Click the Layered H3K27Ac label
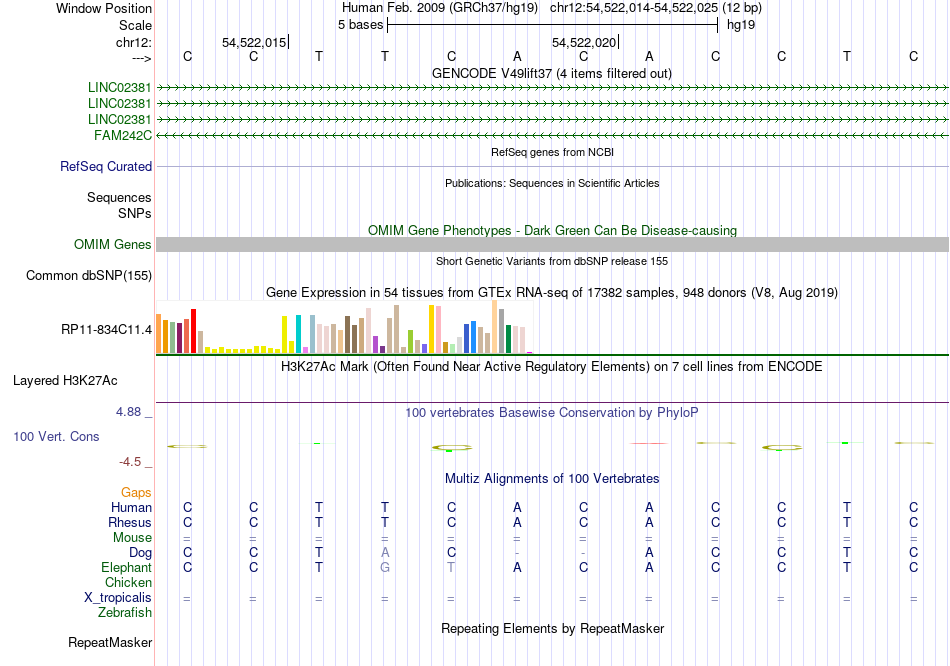This screenshot has width=950, height=666. click(65, 381)
